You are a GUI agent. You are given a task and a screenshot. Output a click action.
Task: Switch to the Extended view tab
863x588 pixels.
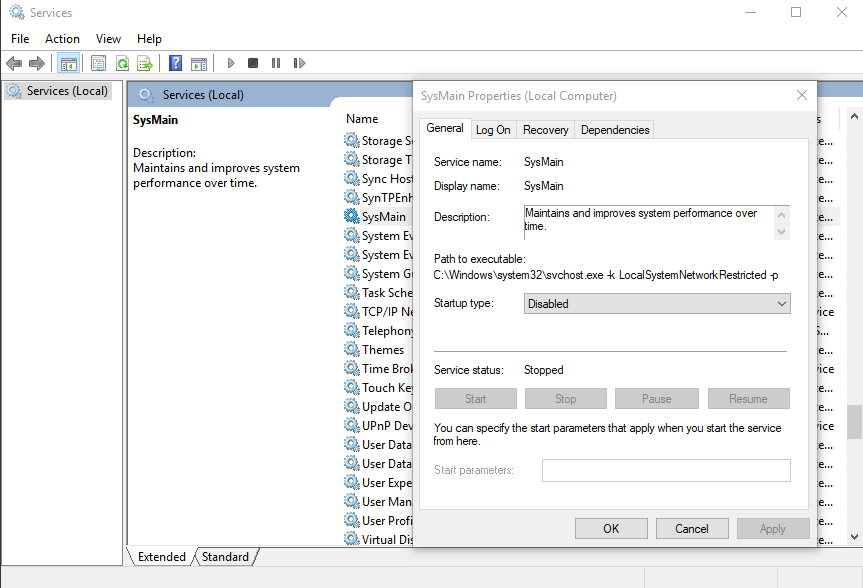[x=162, y=557]
